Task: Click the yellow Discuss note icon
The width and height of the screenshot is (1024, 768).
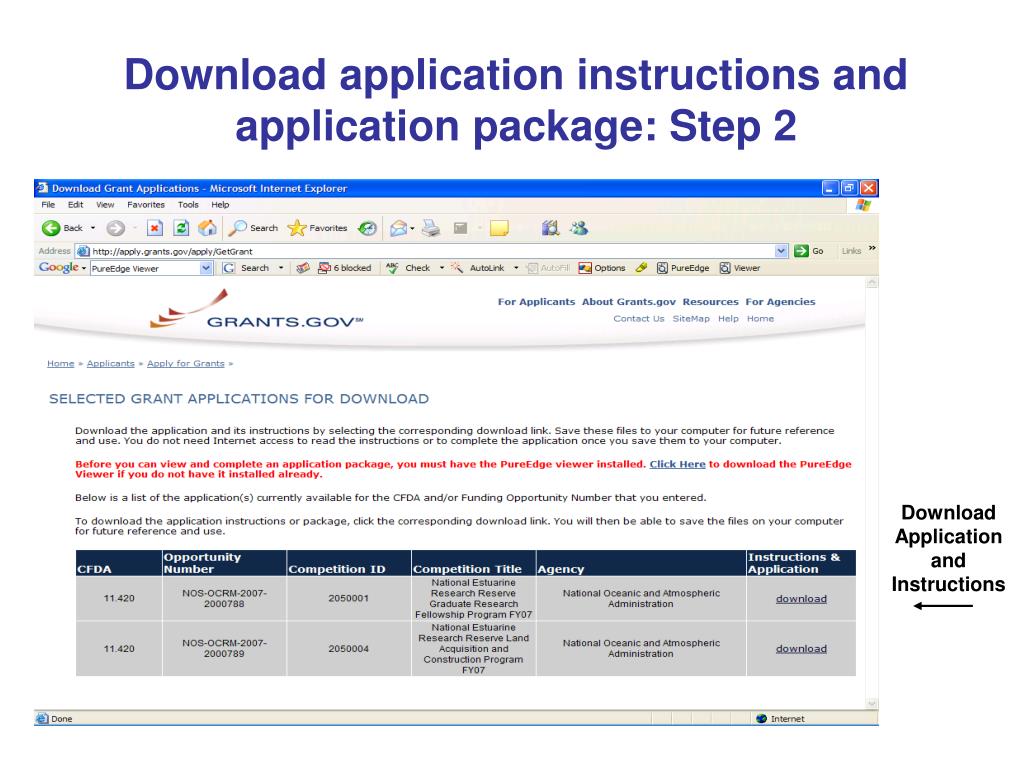Action: pyautogui.click(x=499, y=228)
